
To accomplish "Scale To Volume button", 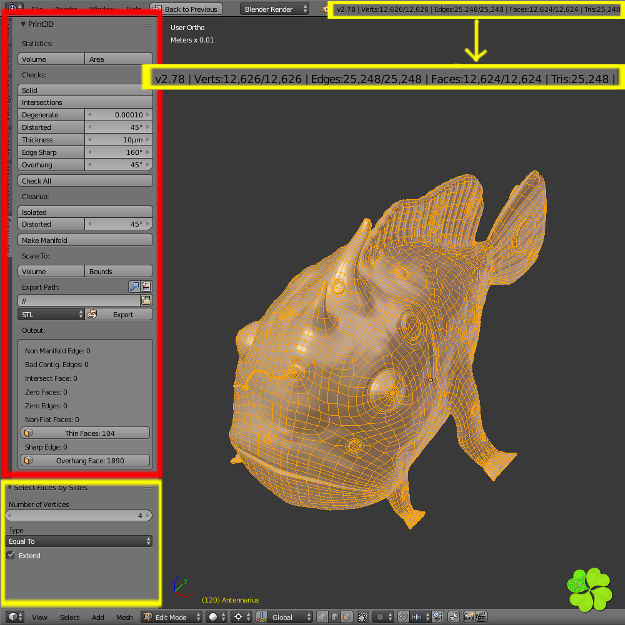I will pyautogui.click(x=51, y=271).
